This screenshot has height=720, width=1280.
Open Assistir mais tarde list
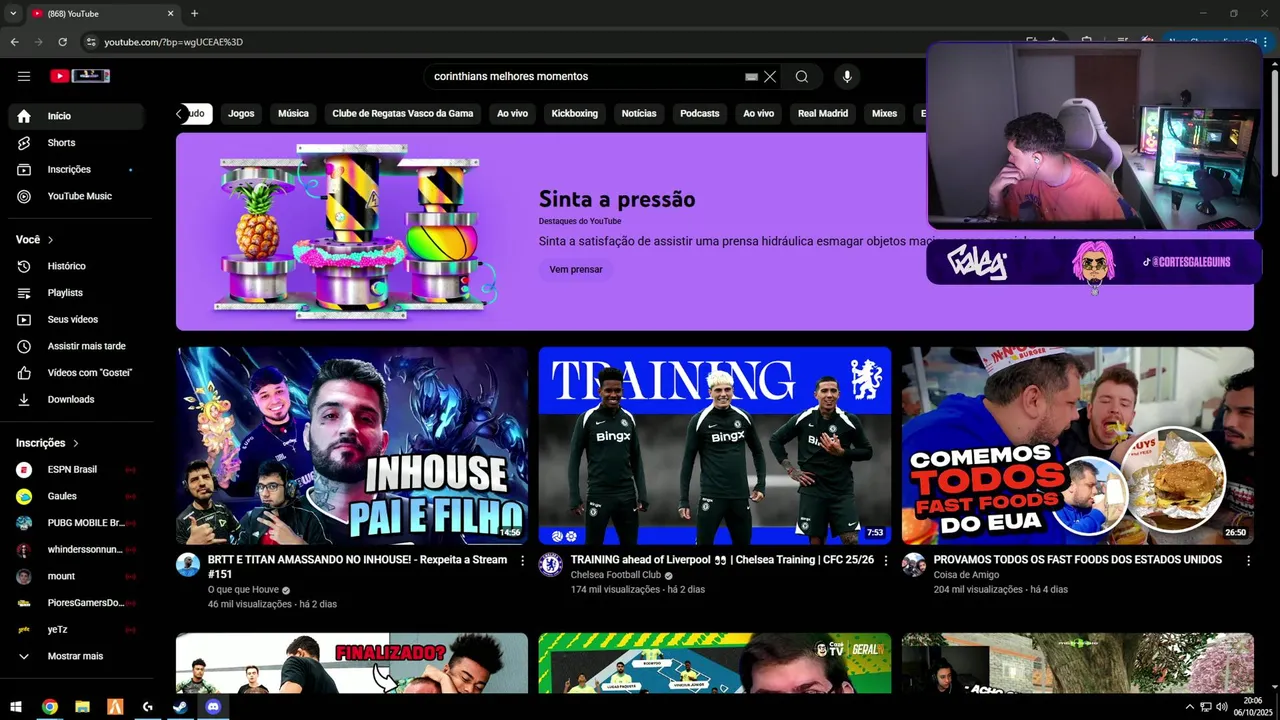[x=76, y=346]
